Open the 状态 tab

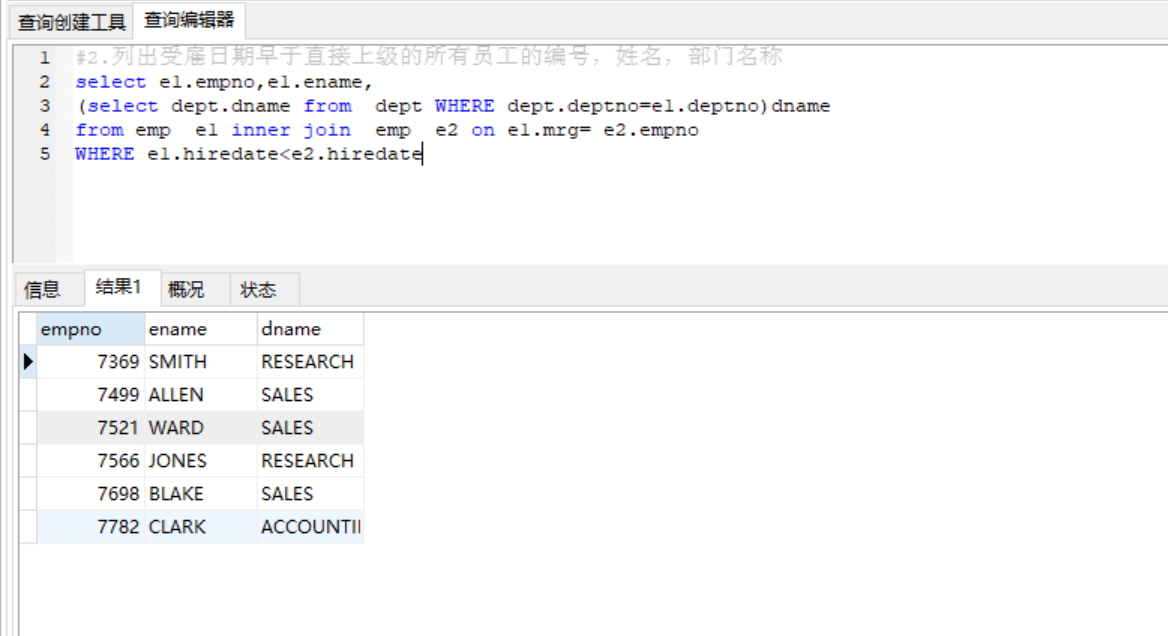click(258, 290)
